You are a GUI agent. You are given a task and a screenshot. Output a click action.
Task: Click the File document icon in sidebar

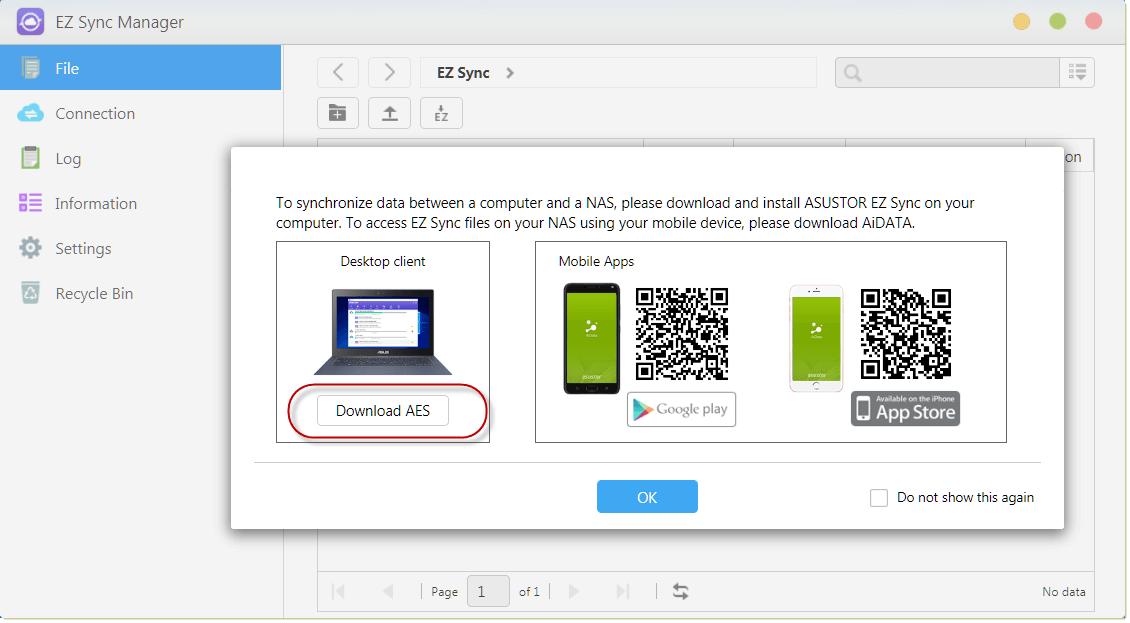pyautogui.click(x=30, y=68)
